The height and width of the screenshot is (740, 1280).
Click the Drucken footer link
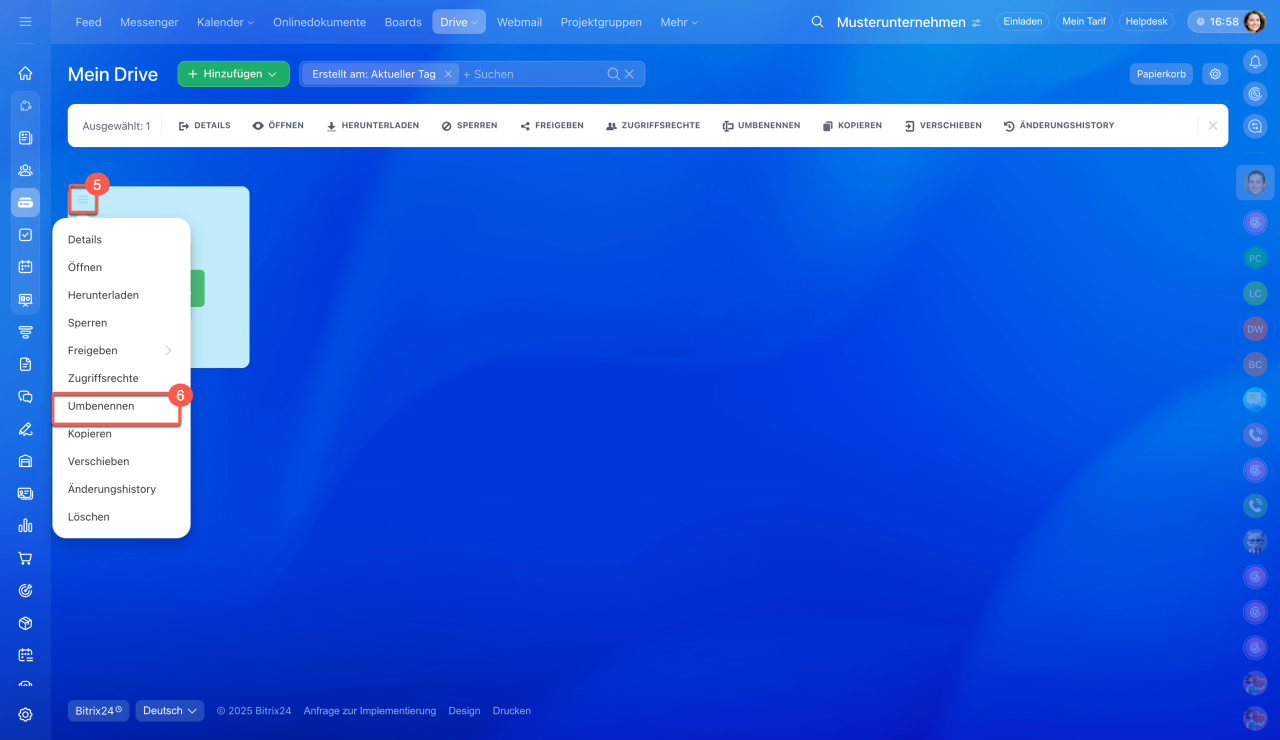[x=512, y=711]
